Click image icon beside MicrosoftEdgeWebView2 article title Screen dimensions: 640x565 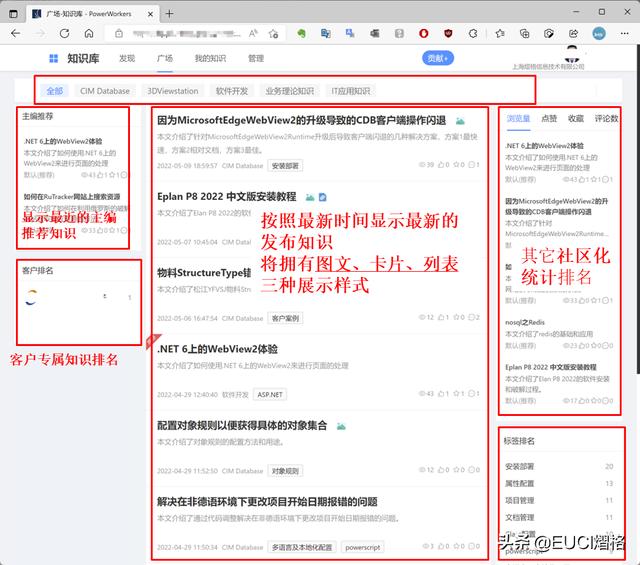[460, 121]
